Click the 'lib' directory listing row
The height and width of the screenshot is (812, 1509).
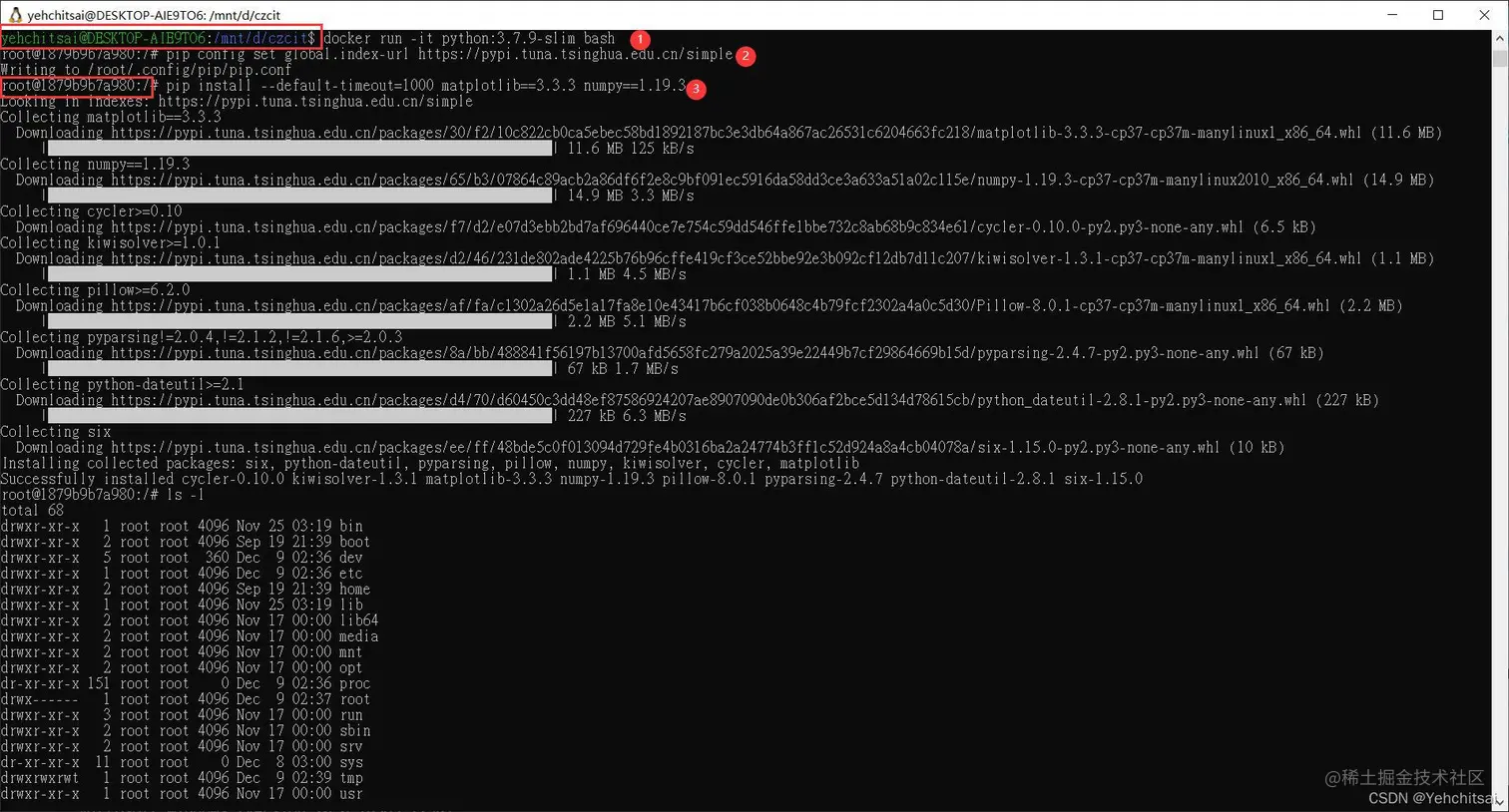[x=182, y=606]
